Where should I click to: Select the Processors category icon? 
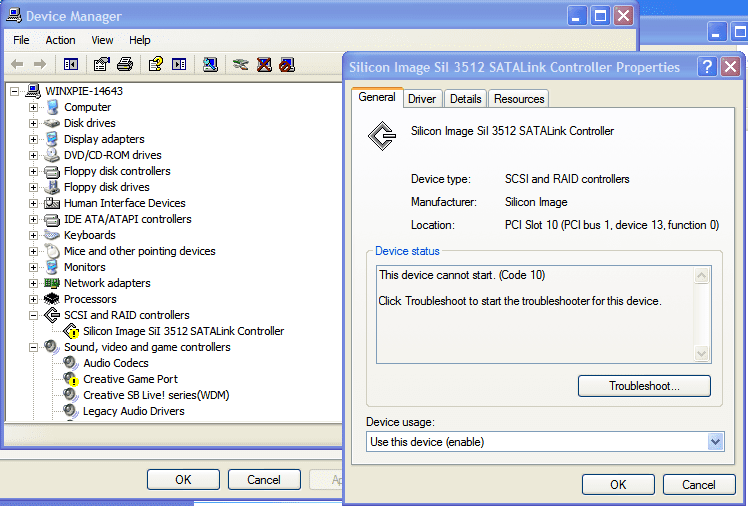(52, 299)
